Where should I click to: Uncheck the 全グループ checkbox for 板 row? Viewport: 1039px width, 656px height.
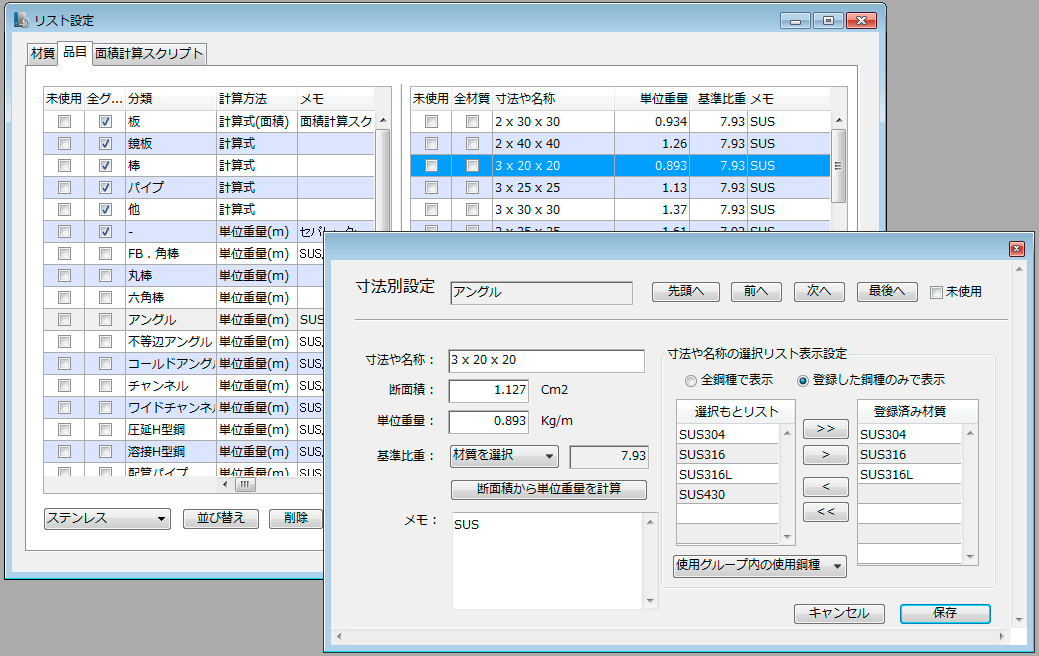(x=105, y=122)
